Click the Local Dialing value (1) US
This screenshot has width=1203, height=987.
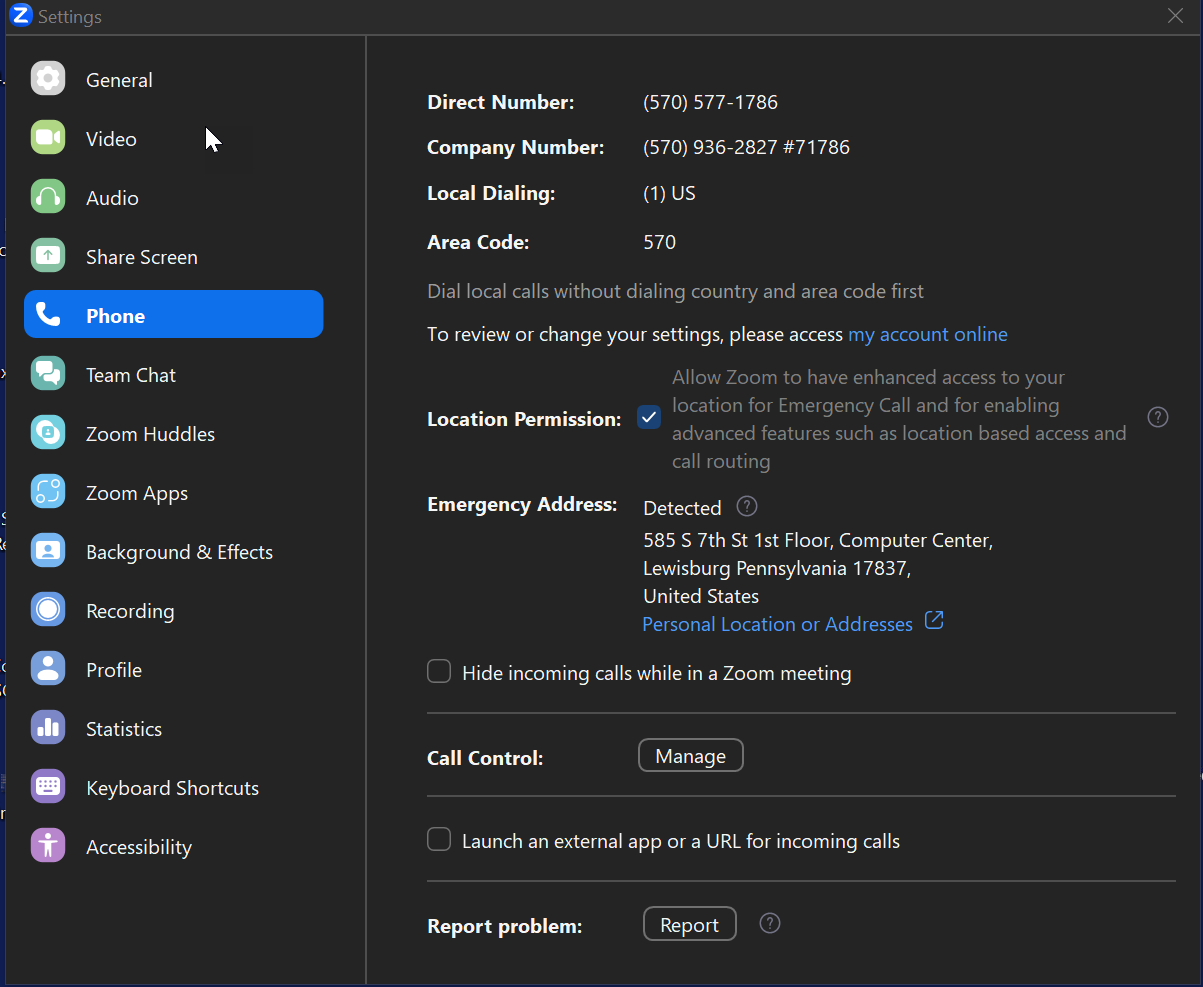coord(669,193)
